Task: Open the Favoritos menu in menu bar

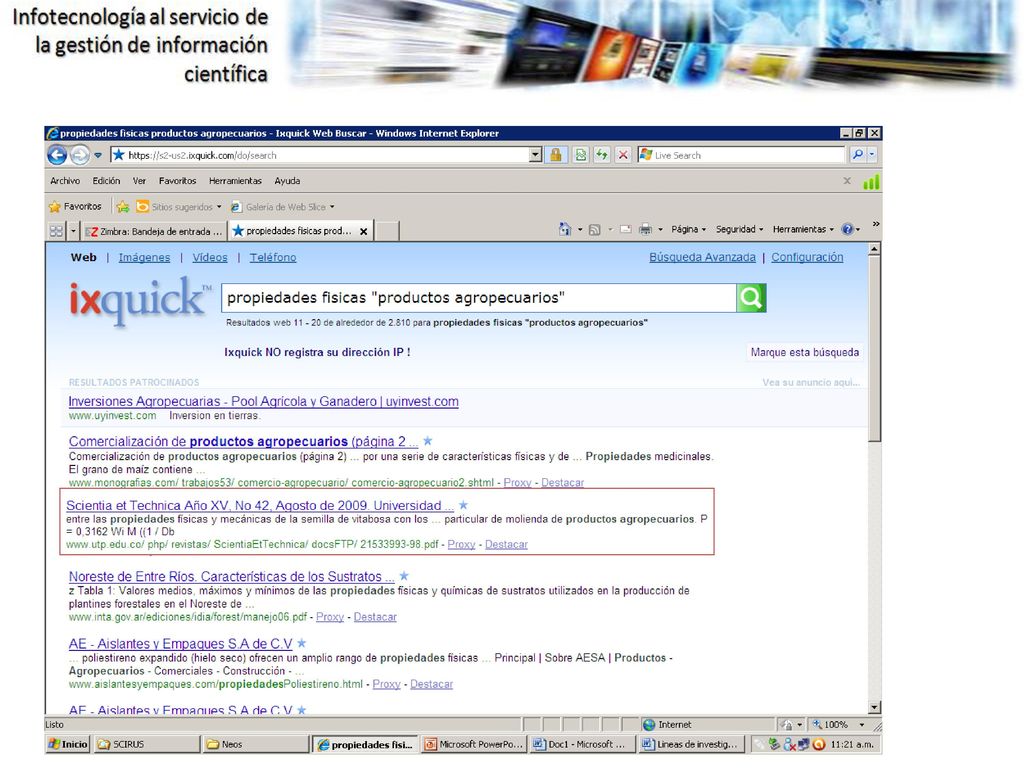Action: click(x=177, y=181)
